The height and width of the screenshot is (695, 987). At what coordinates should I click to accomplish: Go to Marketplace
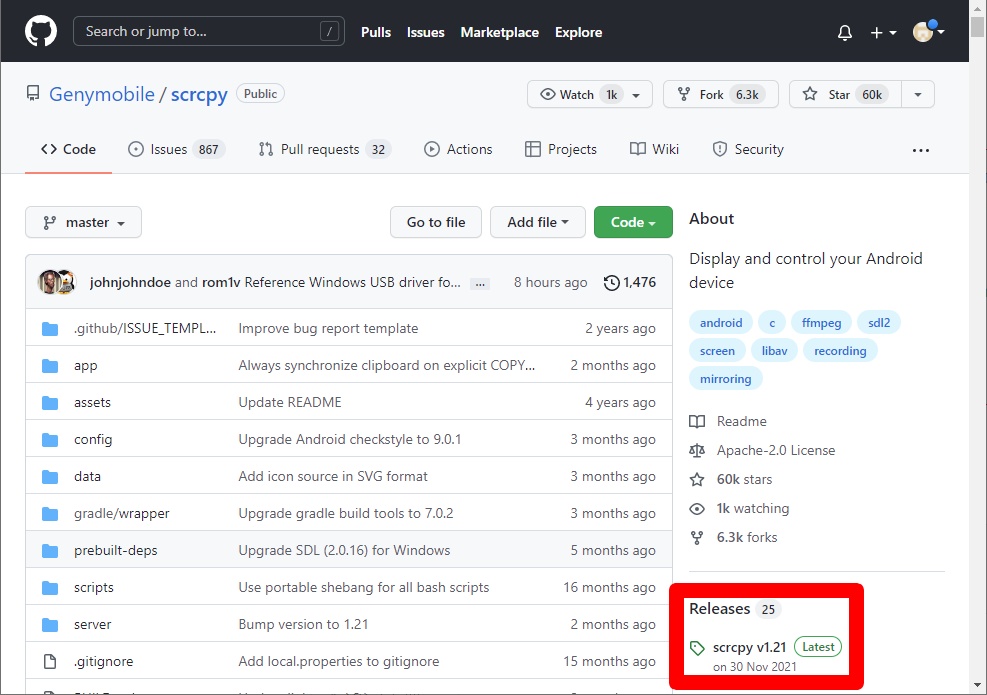(x=499, y=32)
